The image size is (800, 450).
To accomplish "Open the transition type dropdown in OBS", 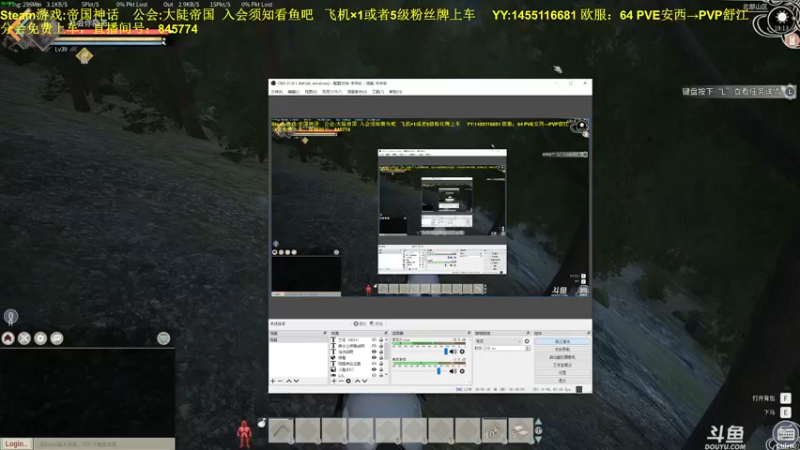I will point(498,341).
